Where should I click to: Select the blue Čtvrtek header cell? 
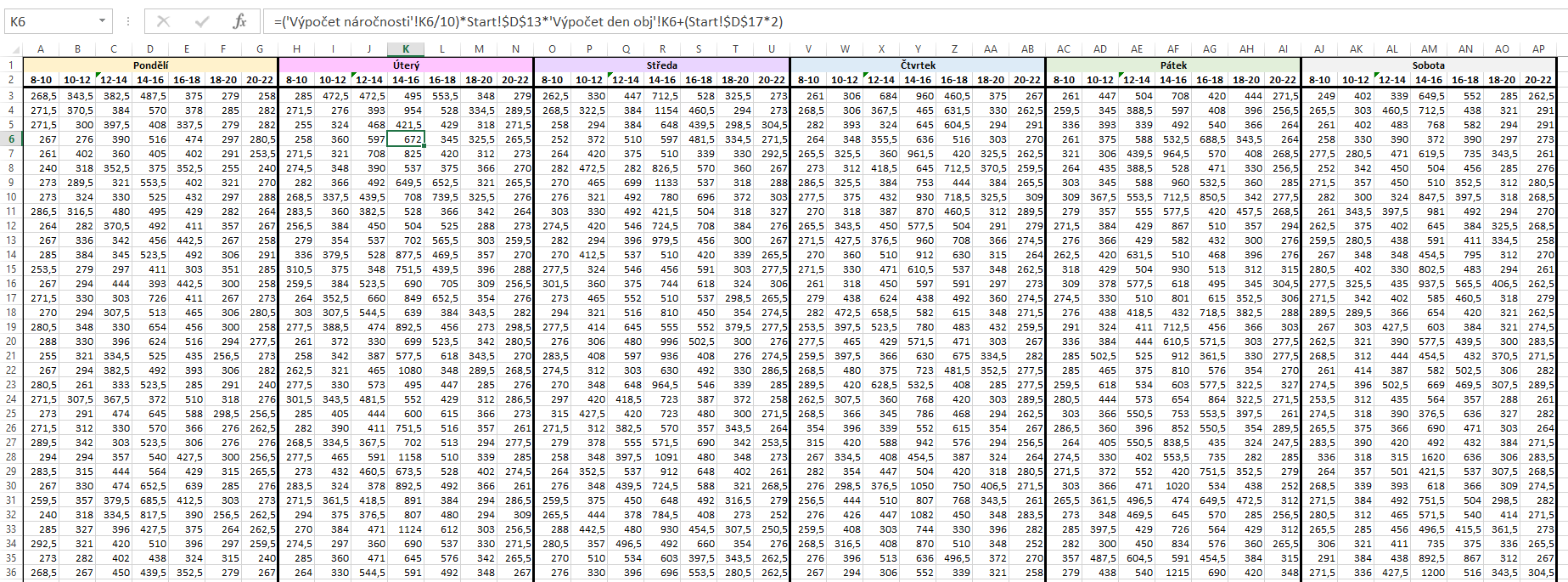click(x=918, y=65)
